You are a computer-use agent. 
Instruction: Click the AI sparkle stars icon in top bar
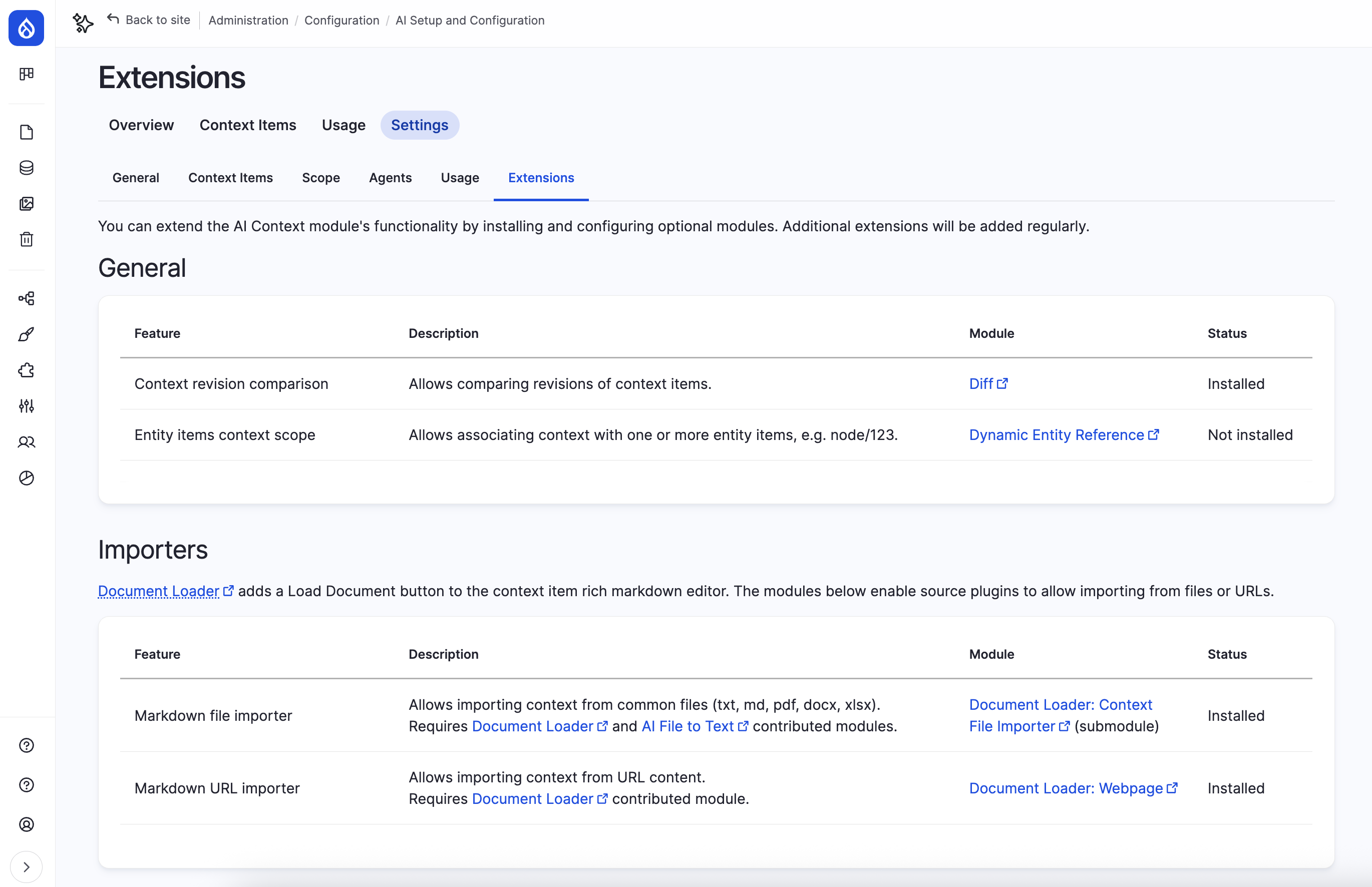coord(83,23)
